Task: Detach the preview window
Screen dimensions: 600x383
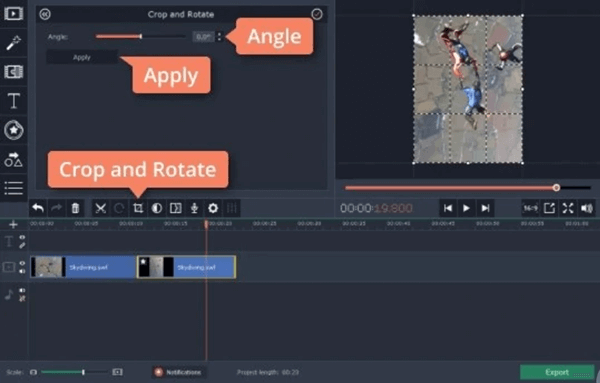Action: [549, 208]
